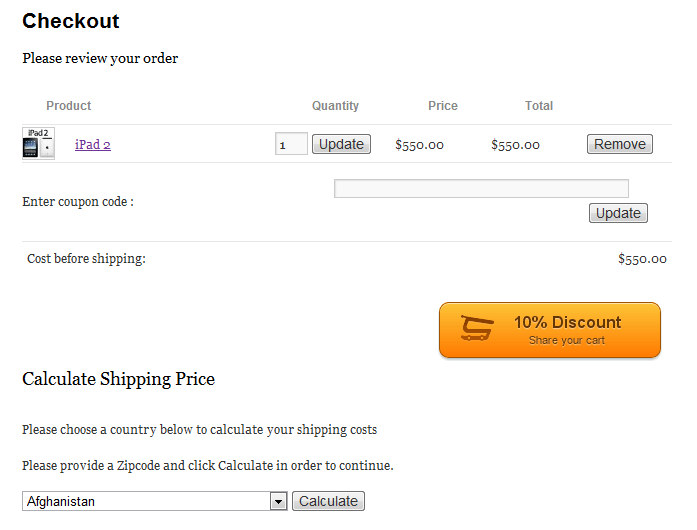Open the Afghanistan country dropdown
This screenshot has width=697, height=530.
coord(155,501)
